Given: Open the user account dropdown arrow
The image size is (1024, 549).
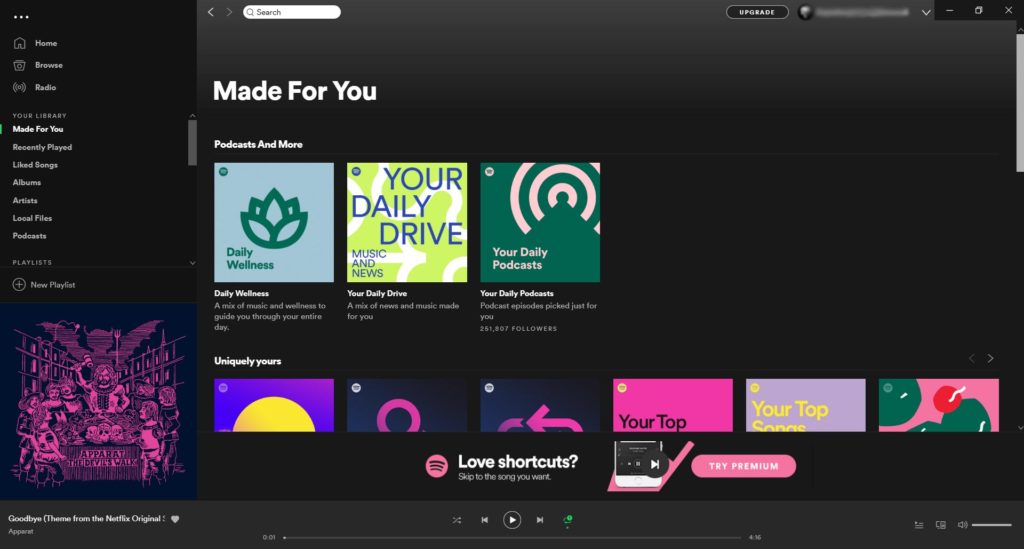Looking at the screenshot, I should [x=926, y=13].
